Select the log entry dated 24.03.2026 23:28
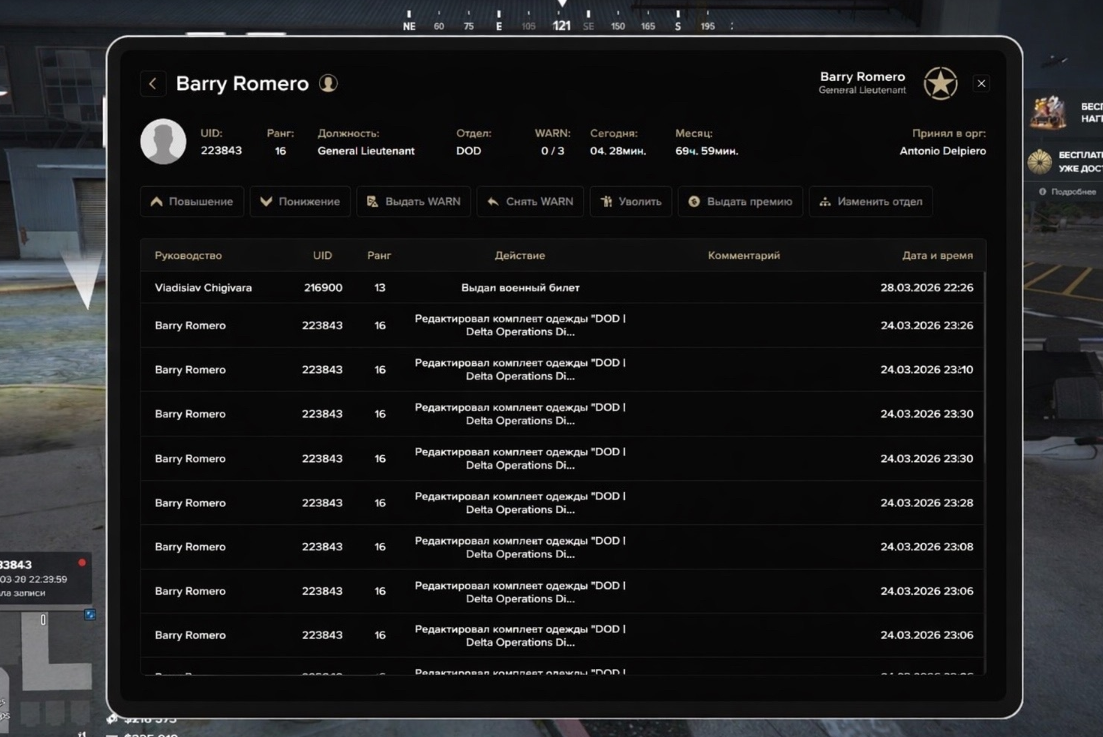 tap(562, 503)
